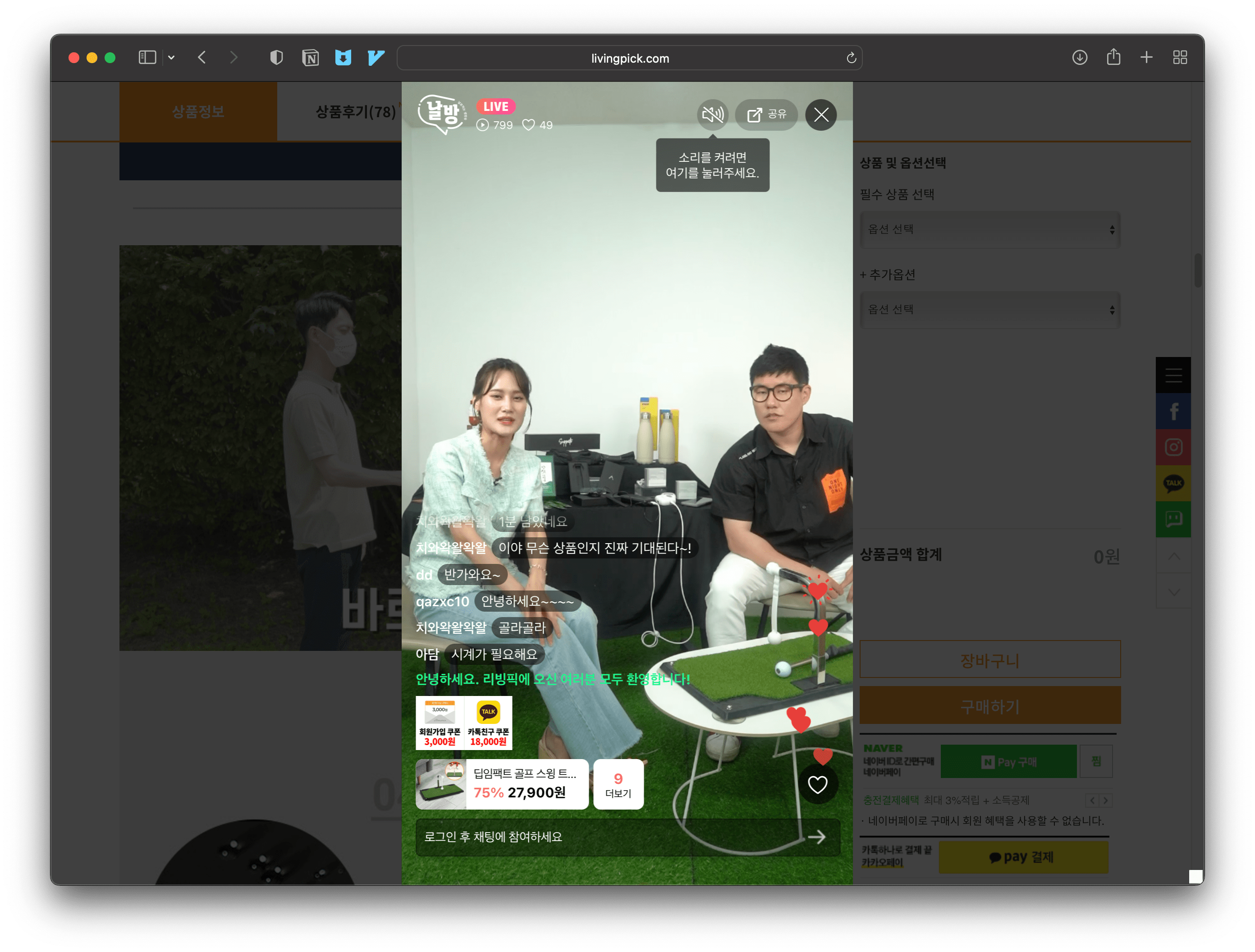Open the green chat sidebar icon
This screenshot has height=952, width=1255.
point(1173,518)
